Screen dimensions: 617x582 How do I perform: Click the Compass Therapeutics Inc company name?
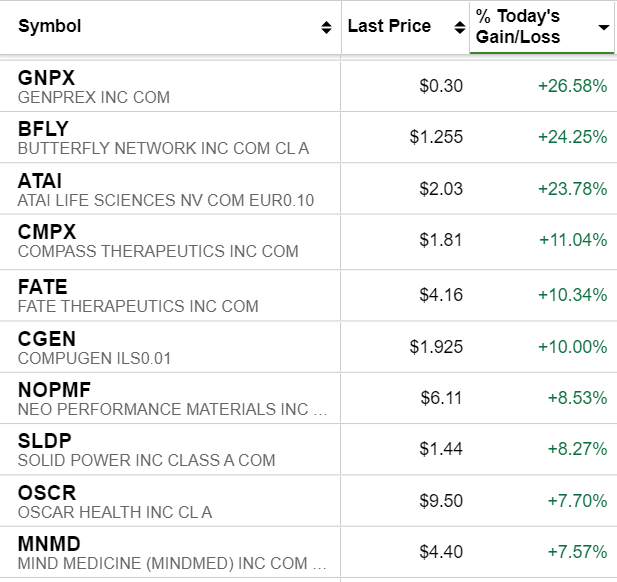point(158,251)
